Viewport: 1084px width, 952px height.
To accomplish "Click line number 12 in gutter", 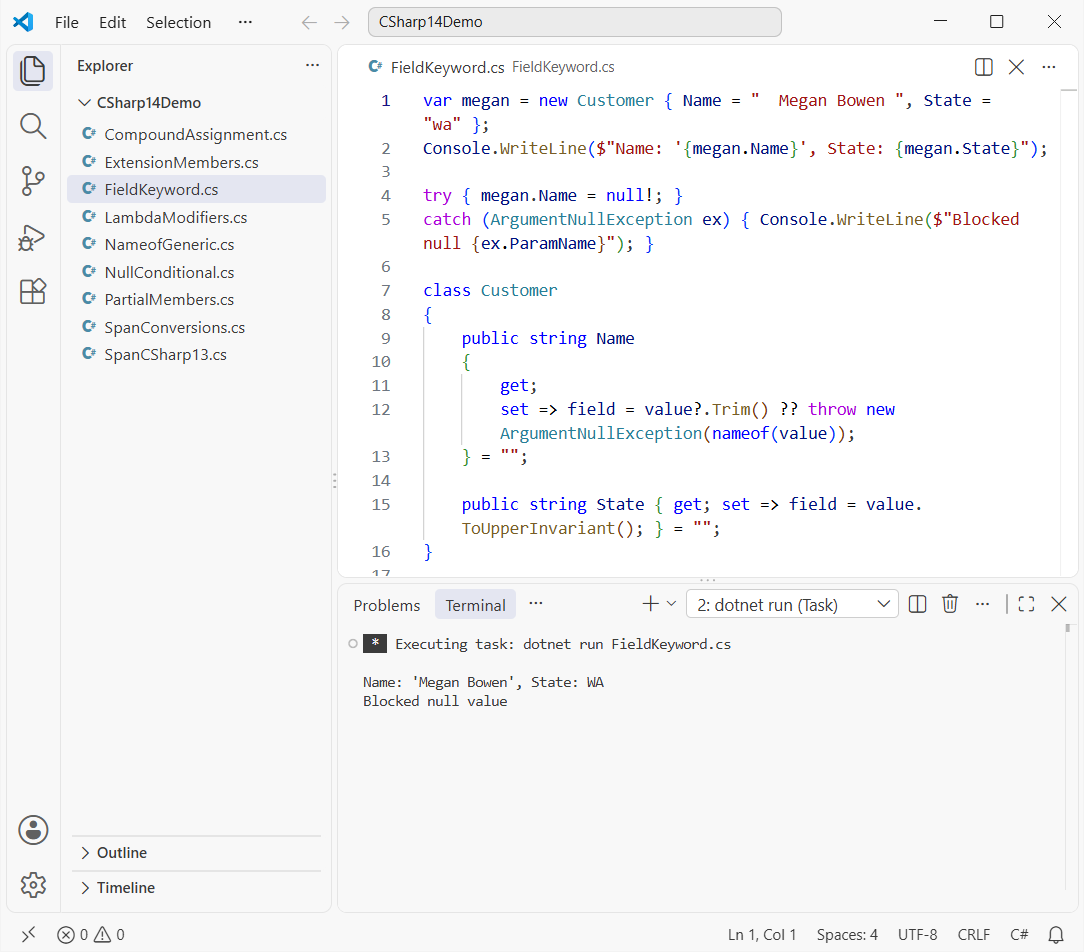I will (381, 410).
